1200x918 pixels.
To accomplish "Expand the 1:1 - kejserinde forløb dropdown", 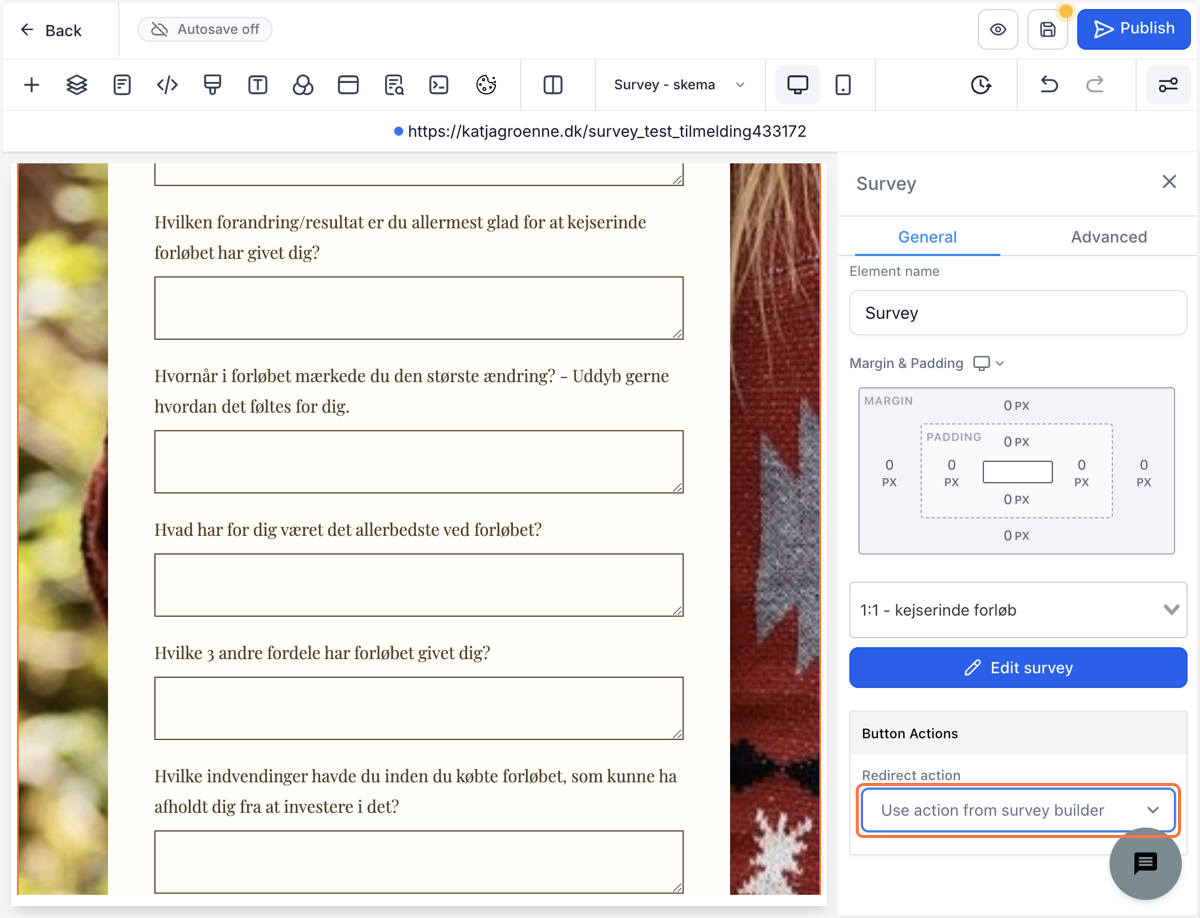I will tap(1018, 610).
